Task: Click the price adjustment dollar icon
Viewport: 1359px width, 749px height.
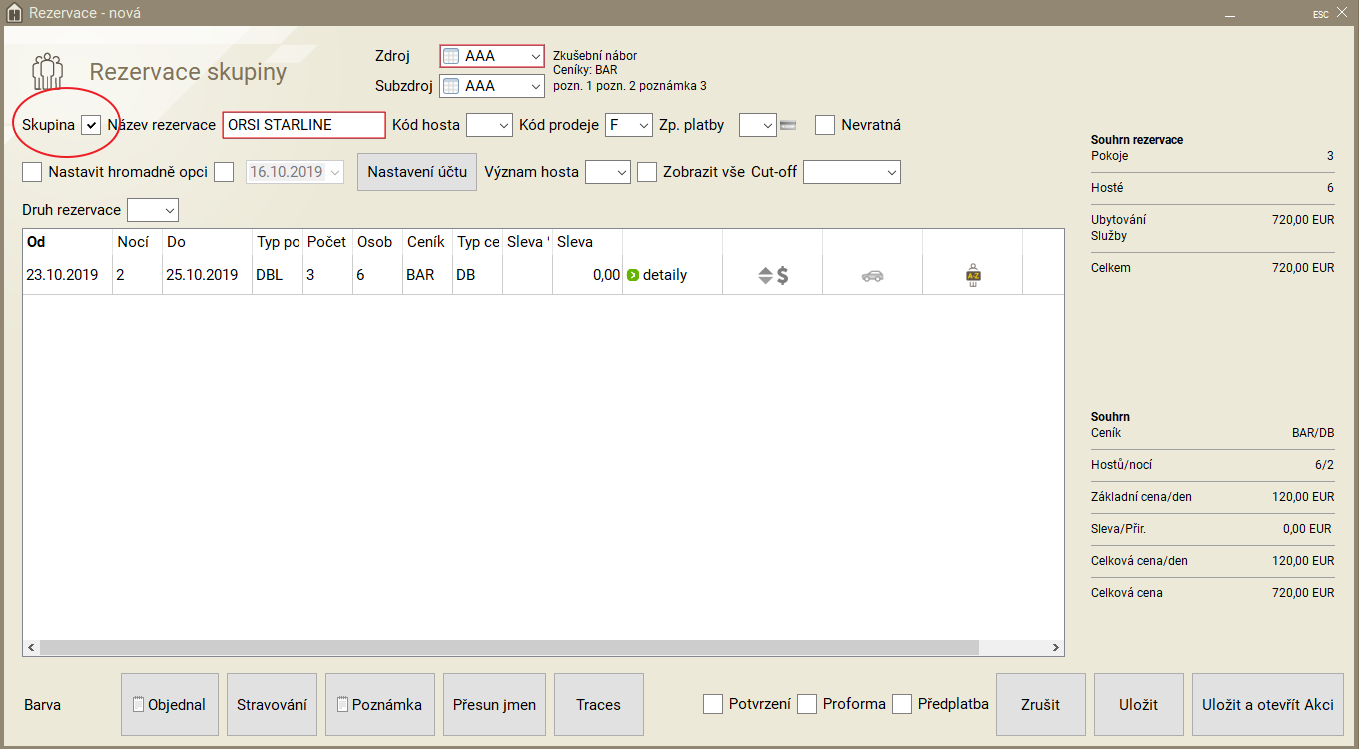Action: pyautogui.click(x=773, y=275)
